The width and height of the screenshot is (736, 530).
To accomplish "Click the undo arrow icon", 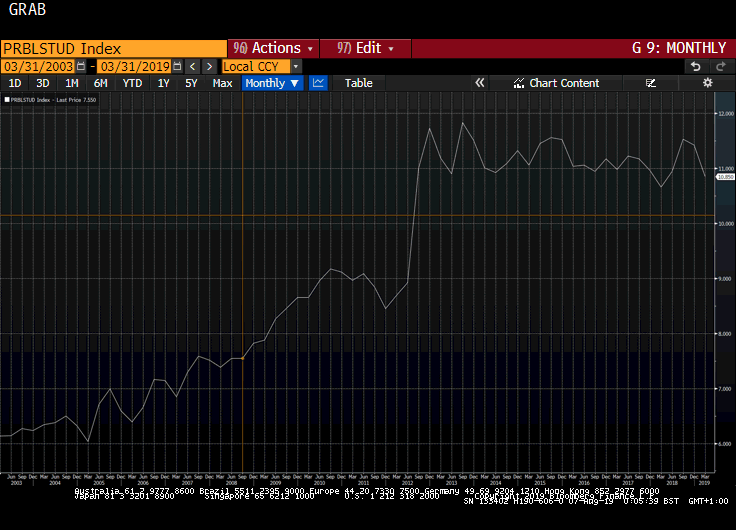I will click(696, 66).
